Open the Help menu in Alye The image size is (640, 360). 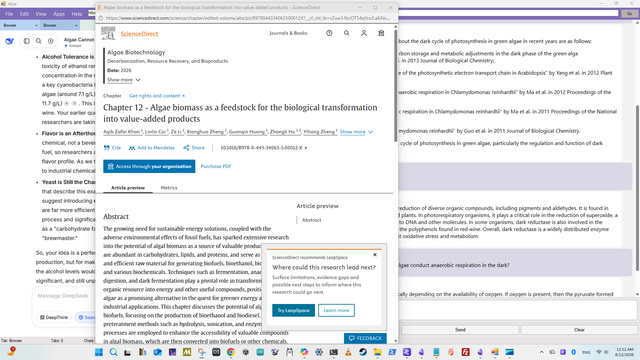tap(77, 14)
